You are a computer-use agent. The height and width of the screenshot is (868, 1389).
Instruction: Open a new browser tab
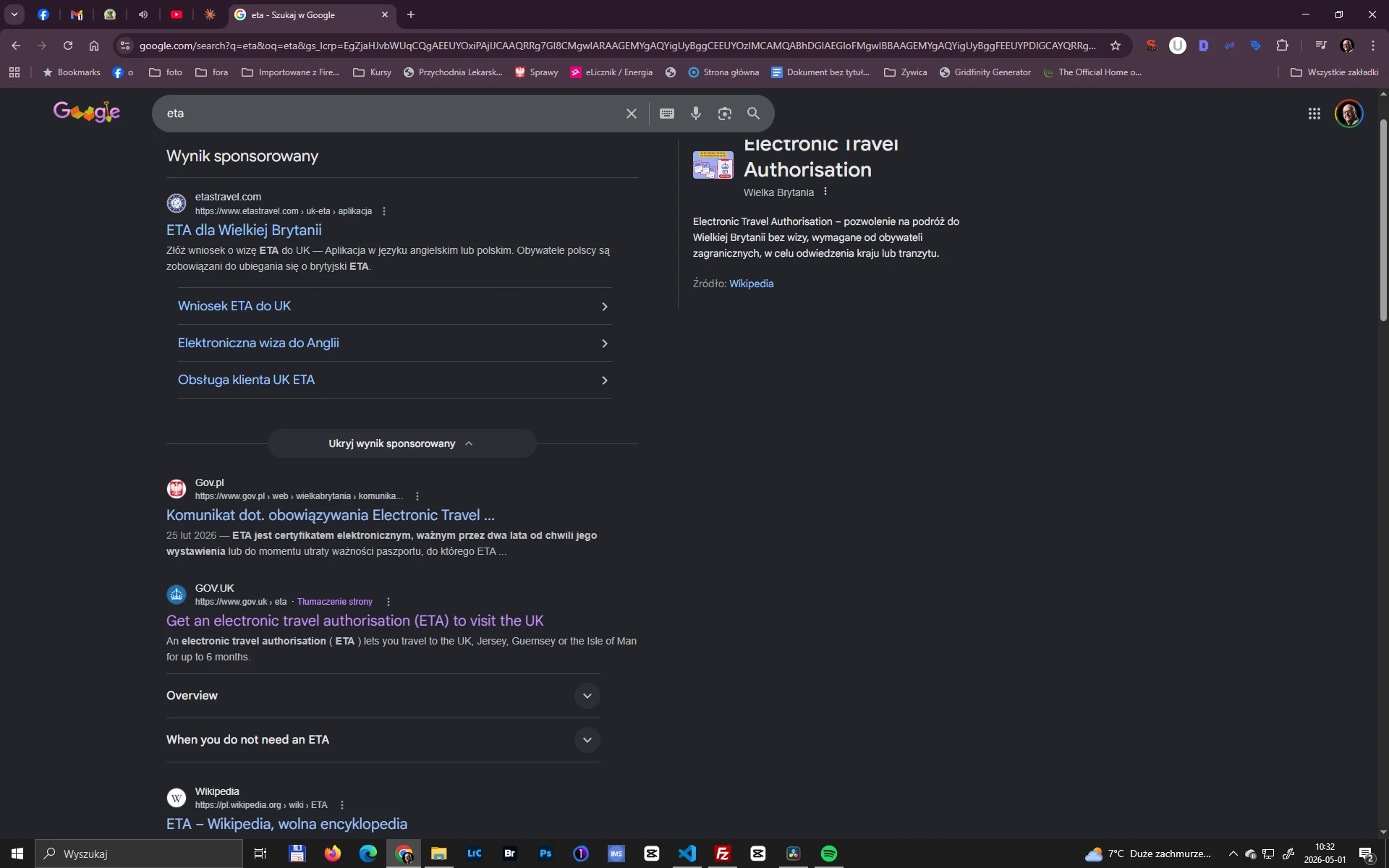[x=411, y=14]
